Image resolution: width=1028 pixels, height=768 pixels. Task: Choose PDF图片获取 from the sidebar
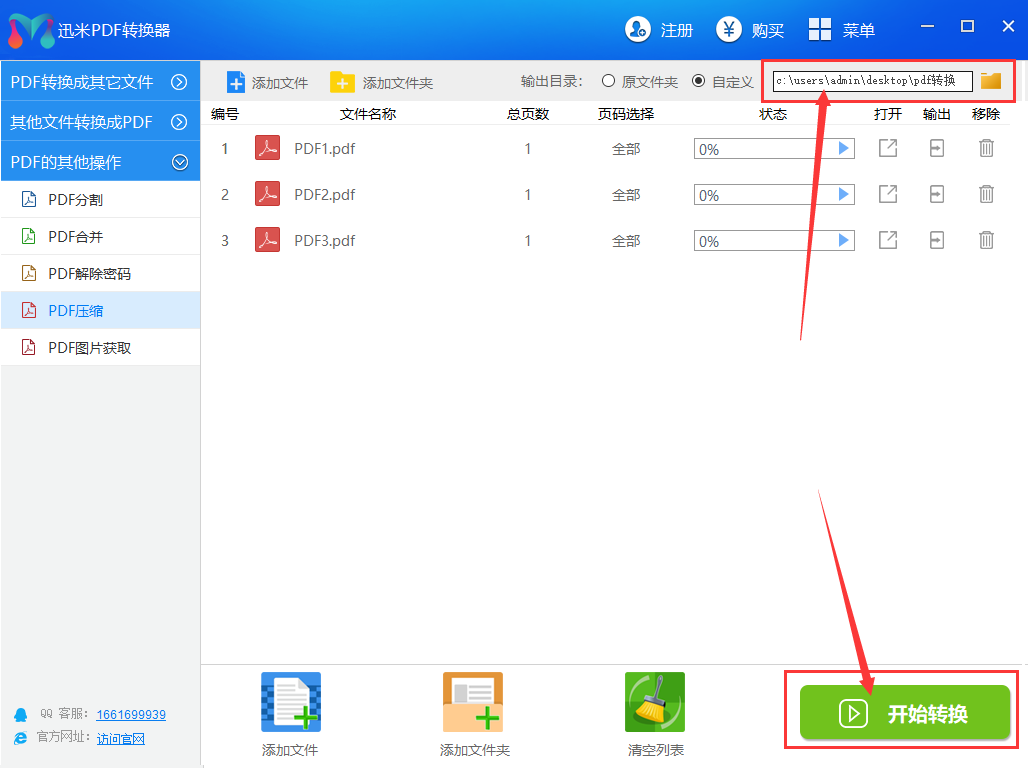point(90,348)
